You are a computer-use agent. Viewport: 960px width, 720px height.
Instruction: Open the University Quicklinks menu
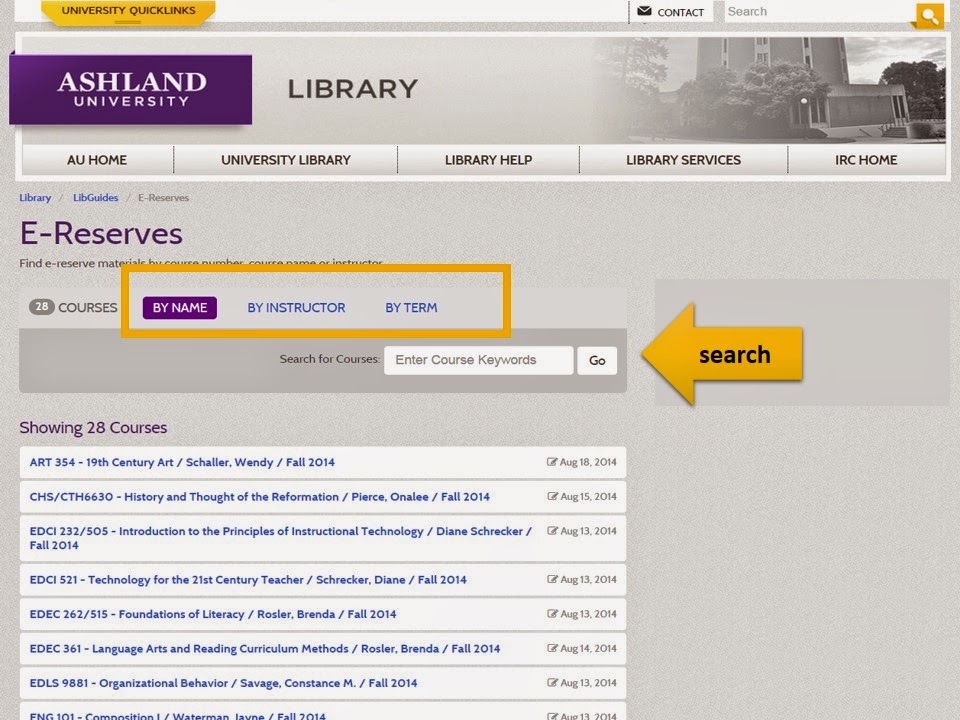129,11
